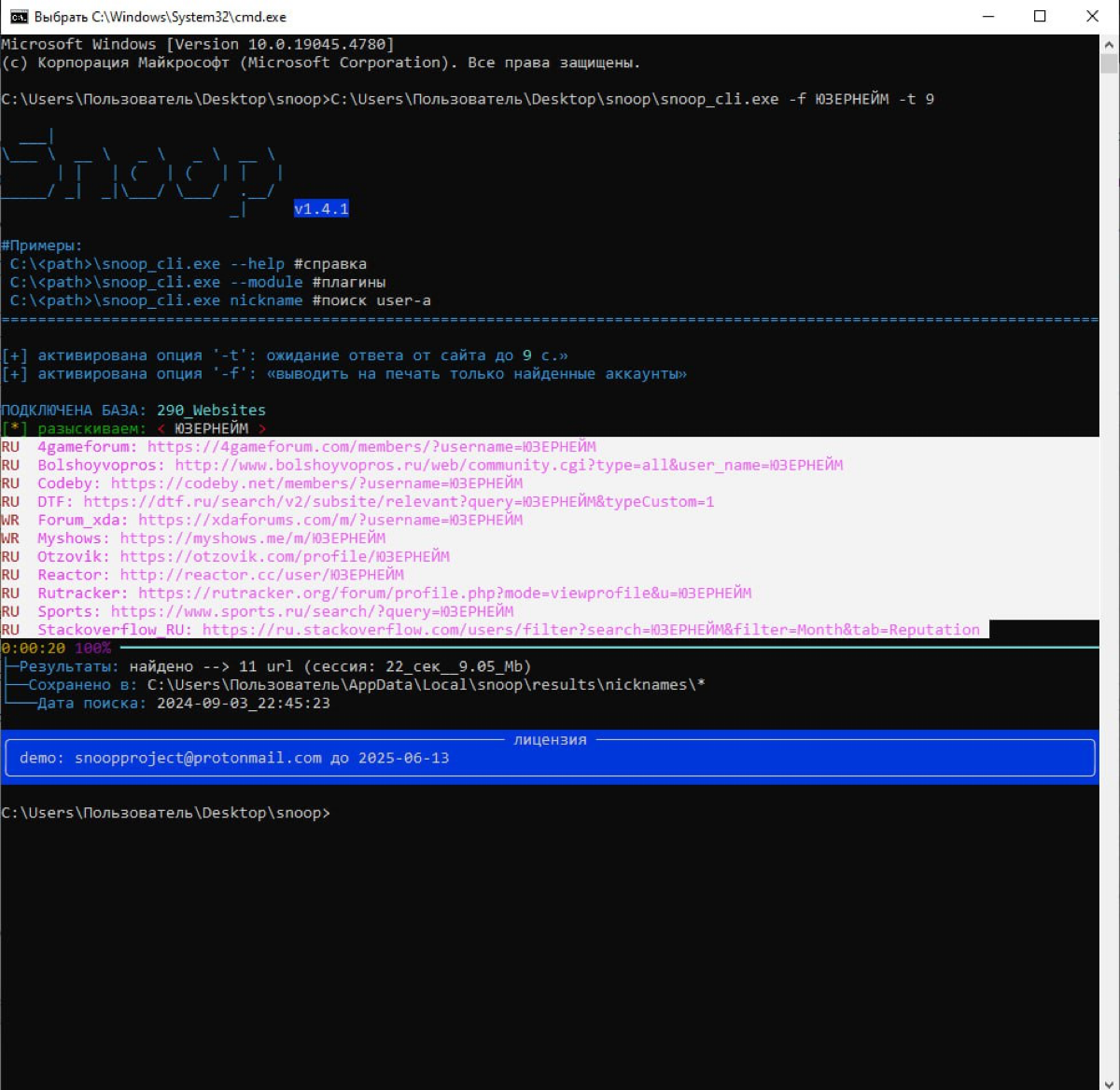The width and height of the screenshot is (1120, 1090).
Task: Click the reactor.cc user URL
Action: [x=261, y=575]
